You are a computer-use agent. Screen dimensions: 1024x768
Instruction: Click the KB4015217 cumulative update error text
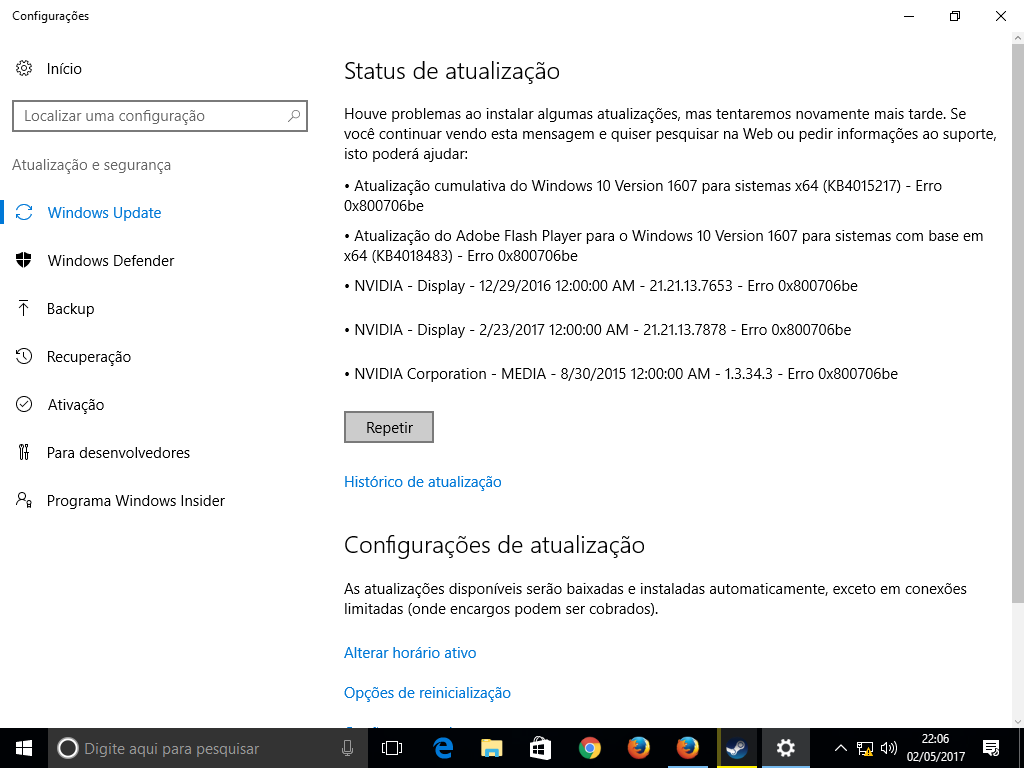[643, 196]
